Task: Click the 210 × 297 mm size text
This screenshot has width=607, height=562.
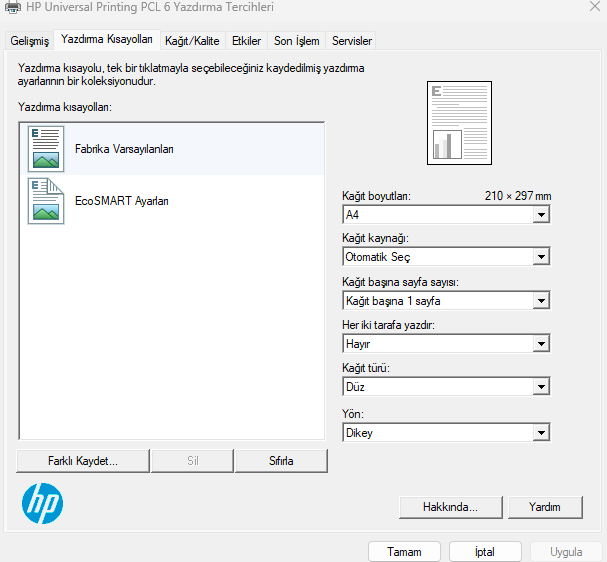Action: click(518, 196)
